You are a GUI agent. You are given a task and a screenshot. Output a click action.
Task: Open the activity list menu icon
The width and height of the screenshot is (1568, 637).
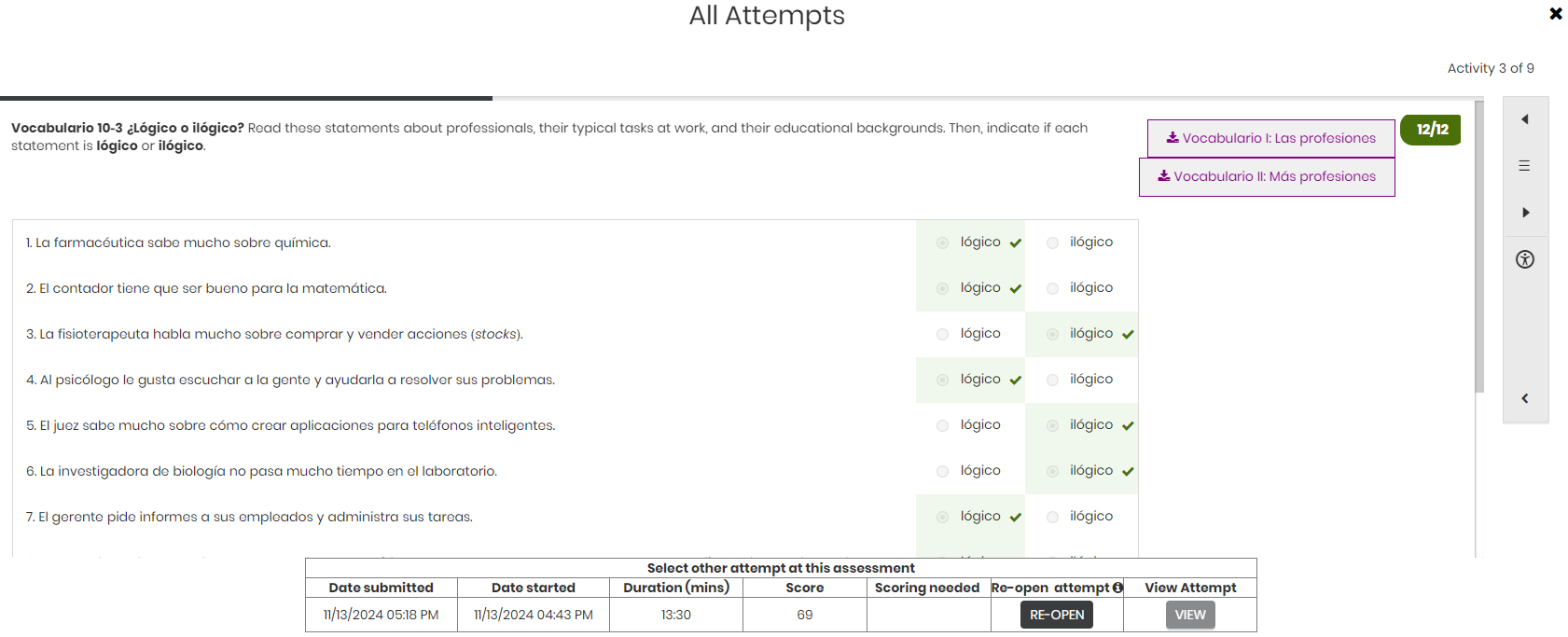1525,166
